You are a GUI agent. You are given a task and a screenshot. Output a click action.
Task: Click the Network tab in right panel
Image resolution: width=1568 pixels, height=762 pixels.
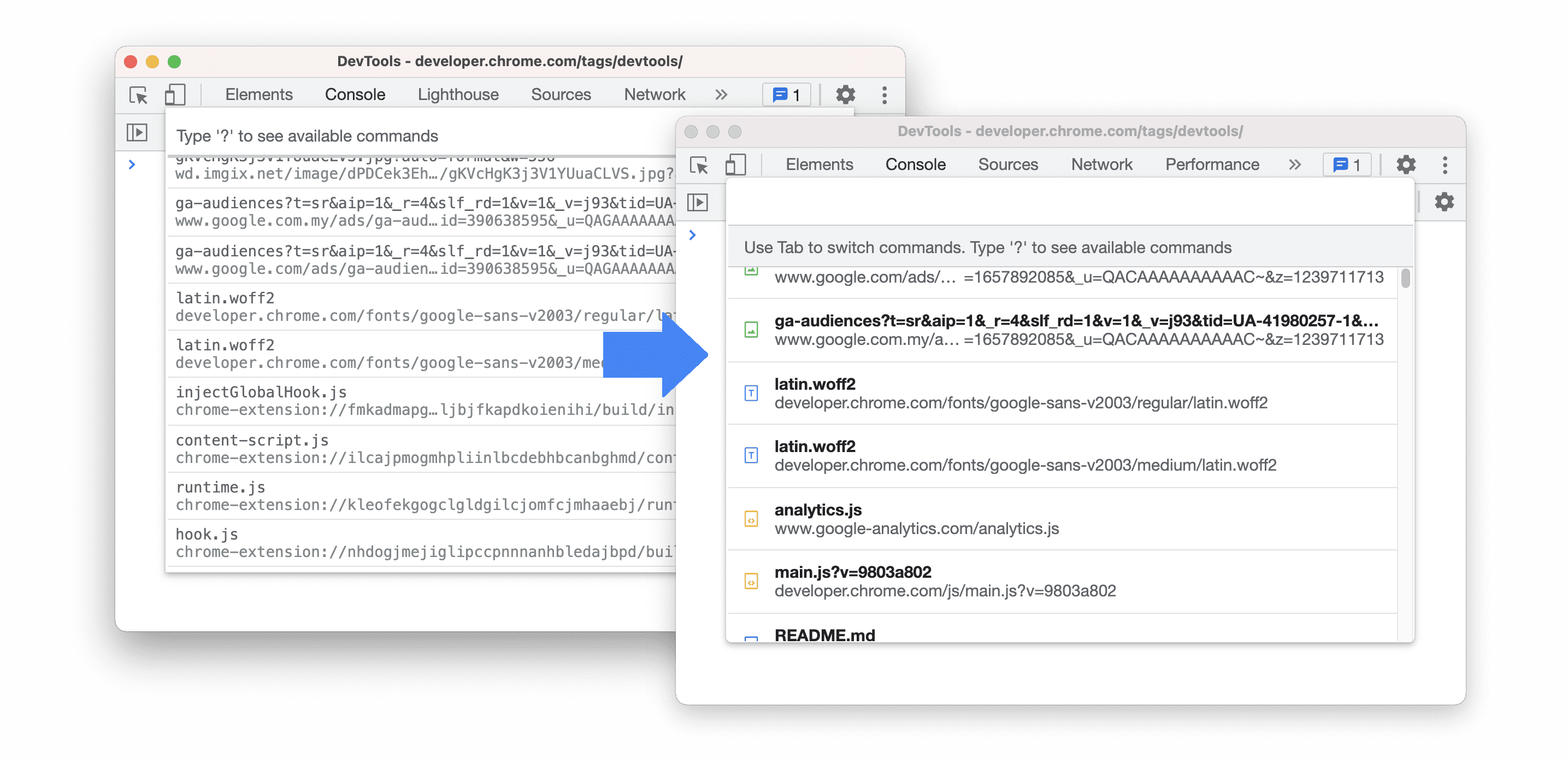click(x=1100, y=162)
